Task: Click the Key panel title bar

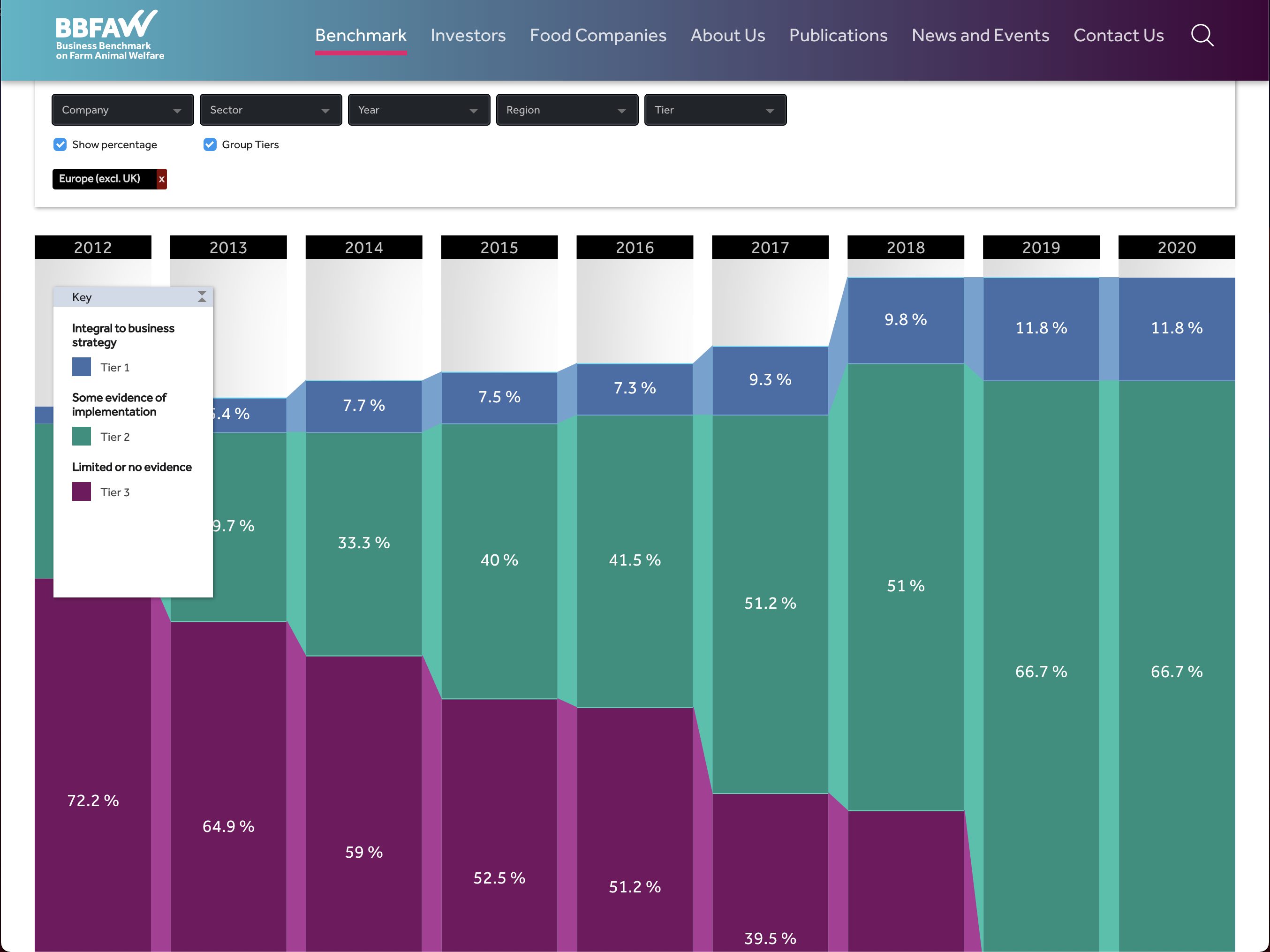Action: [133, 297]
